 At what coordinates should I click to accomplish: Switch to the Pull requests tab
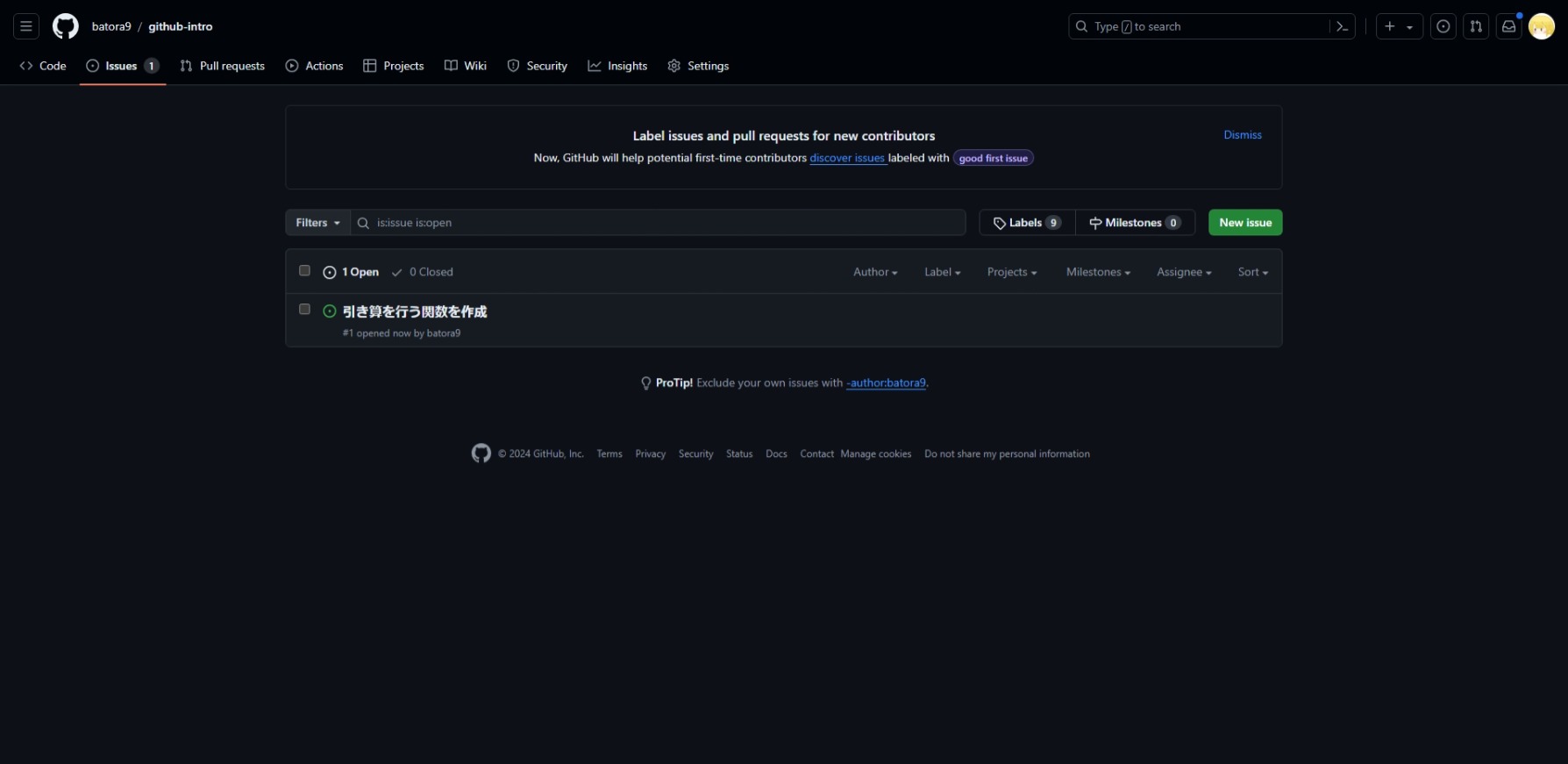(x=223, y=66)
